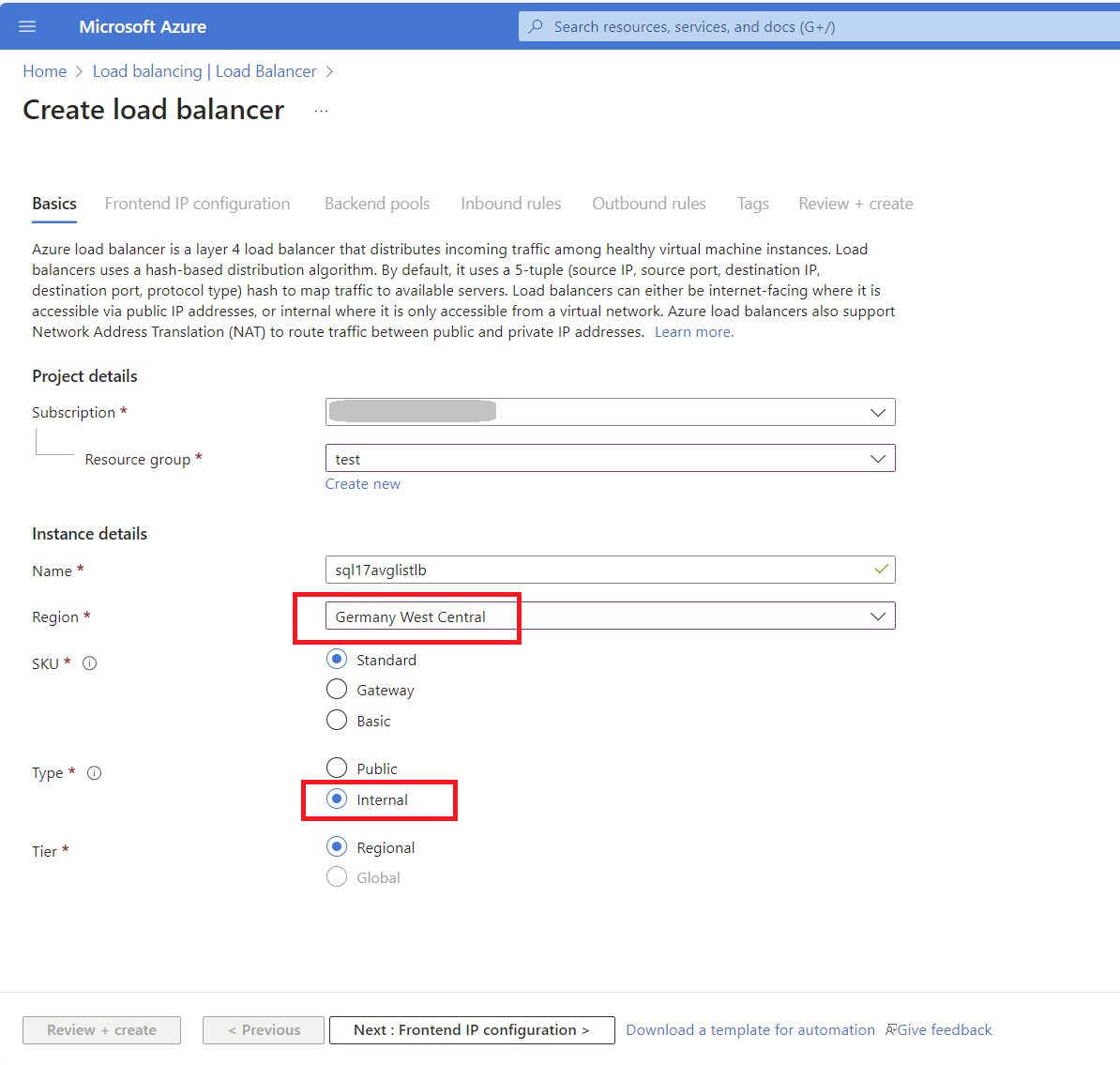The width and height of the screenshot is (1120, 1065).
Task: Click the Create load balancer heading
Action: [x=154, y=110]
